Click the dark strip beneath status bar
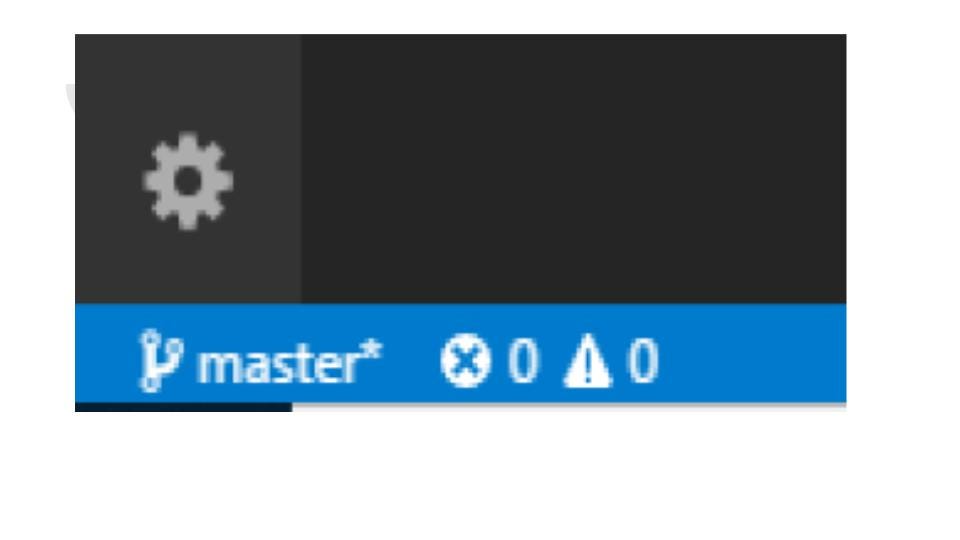Image resolution: width=960 pixels, height=540 pixels. [183, 407]
